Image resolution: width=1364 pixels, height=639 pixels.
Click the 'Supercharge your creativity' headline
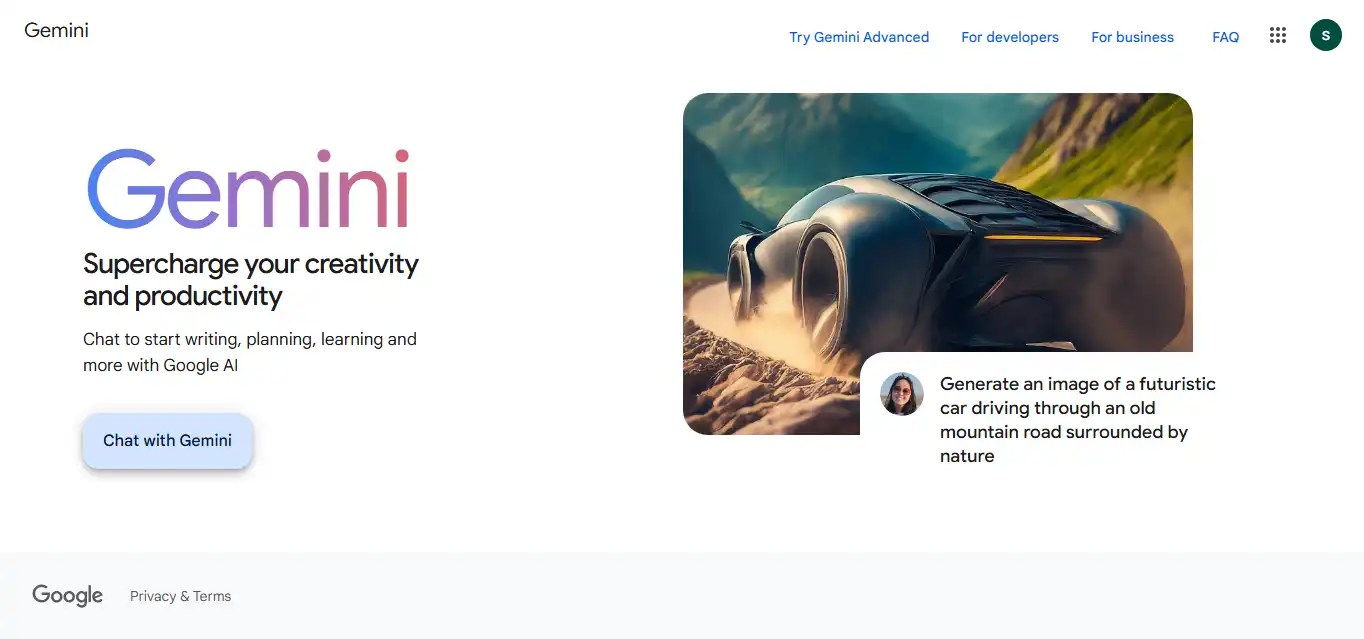[x=250, y=280]
